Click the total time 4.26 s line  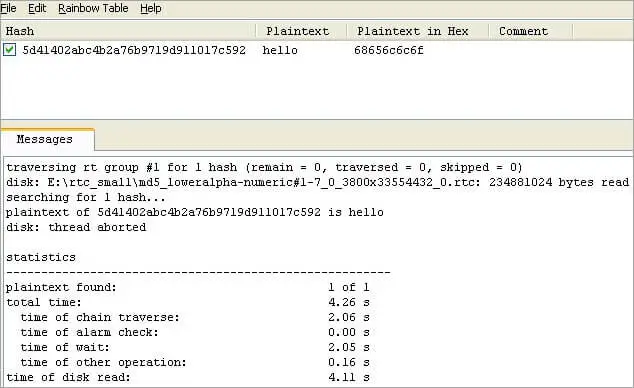pos(188,302)
